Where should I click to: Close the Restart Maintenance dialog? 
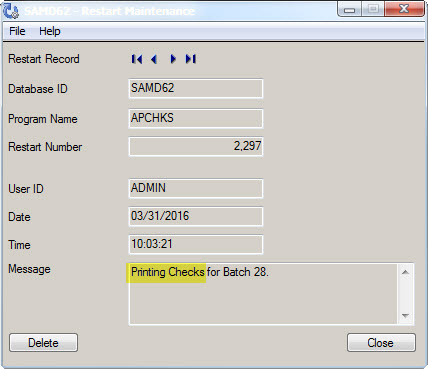381,343
